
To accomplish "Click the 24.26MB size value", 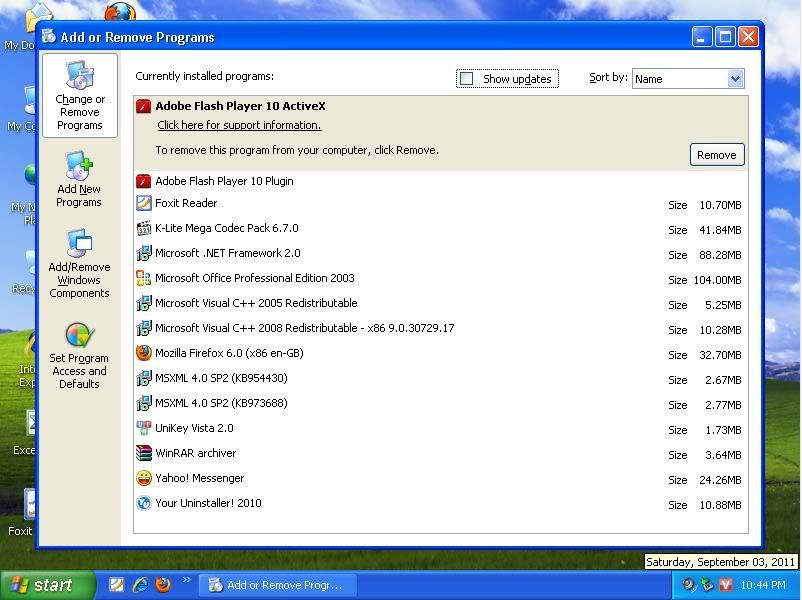I will tap(720, 480).
